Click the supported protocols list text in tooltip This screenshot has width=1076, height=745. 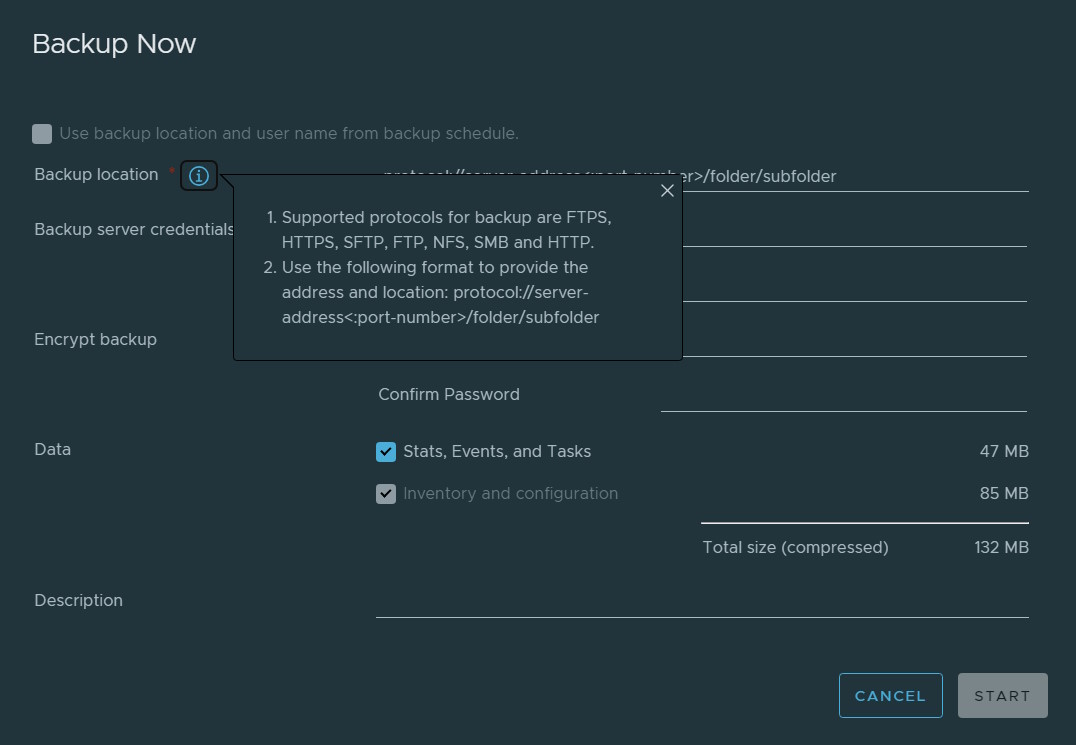click(446, 230)
